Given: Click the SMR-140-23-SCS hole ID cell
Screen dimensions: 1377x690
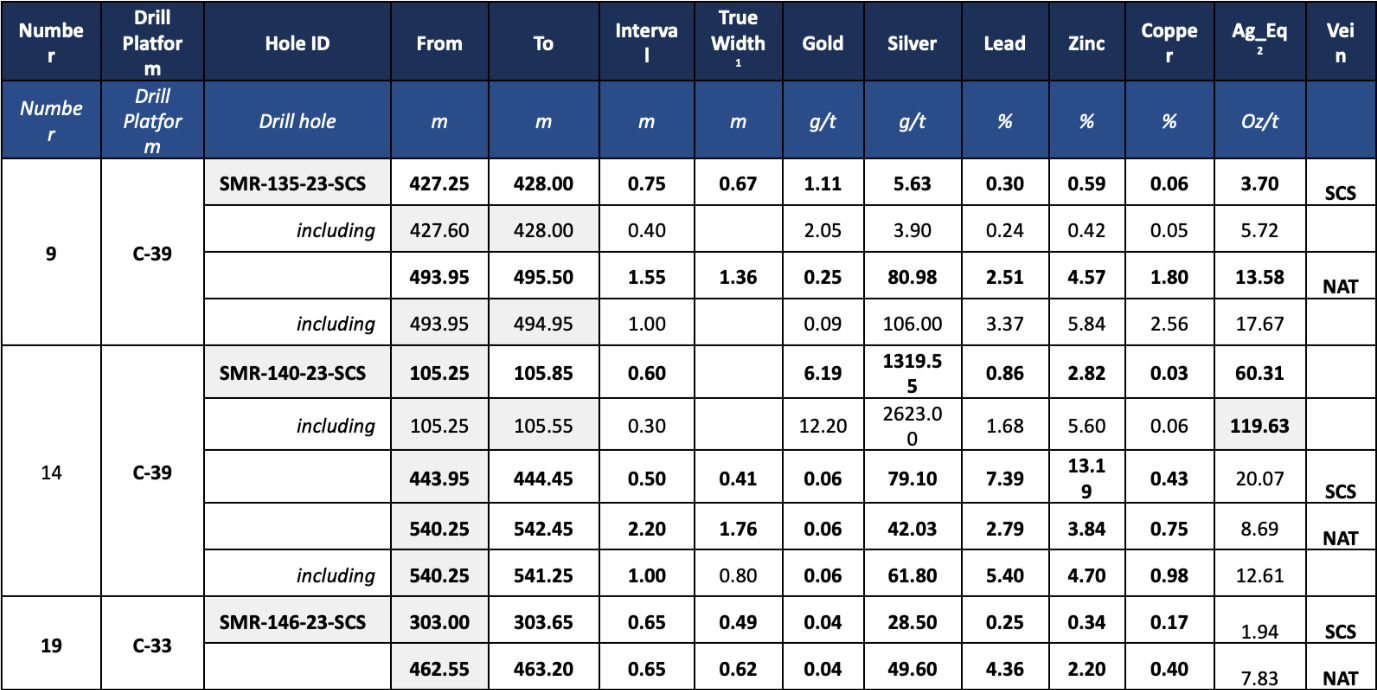Looking at the screenshot, I should (x=297, y=373).
